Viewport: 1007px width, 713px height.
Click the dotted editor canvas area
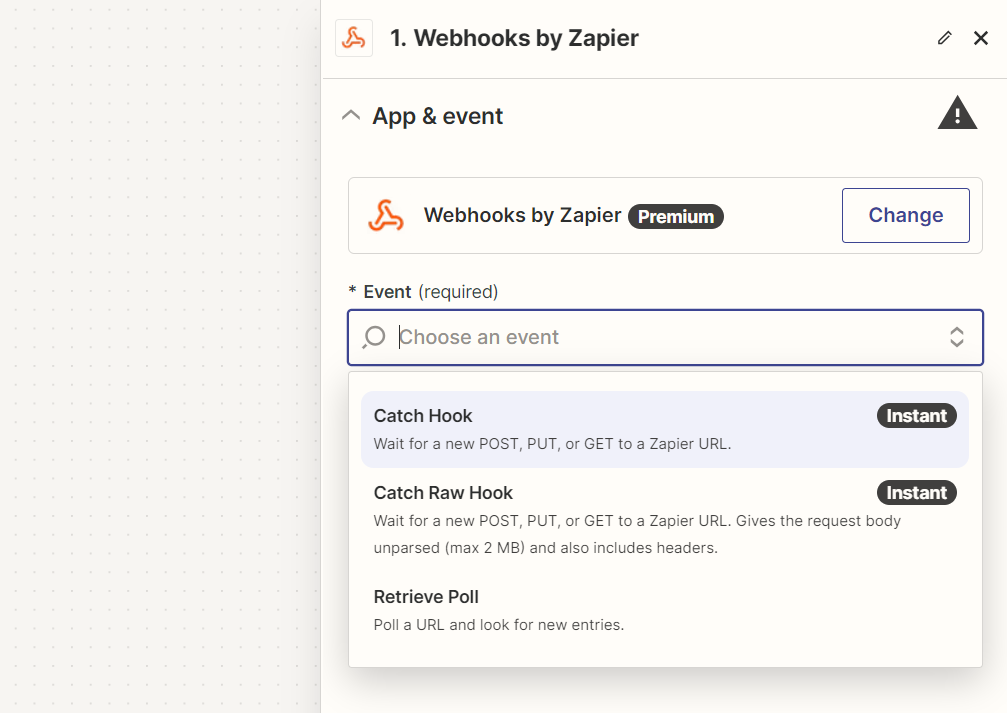click(160, 350)
